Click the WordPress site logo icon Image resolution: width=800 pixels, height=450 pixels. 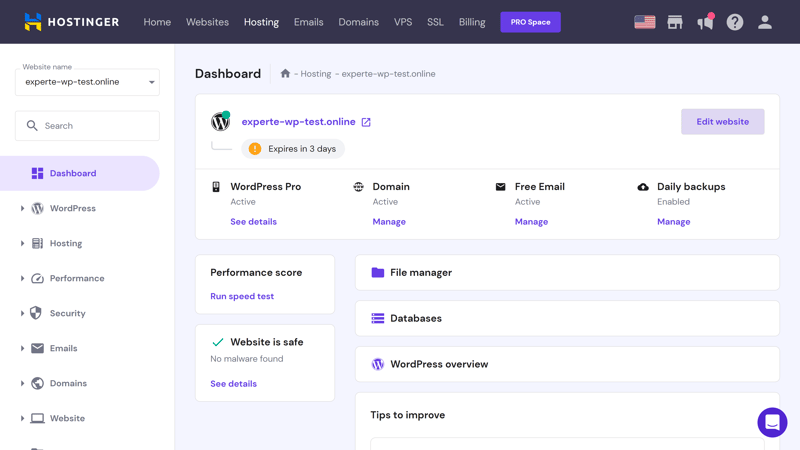(220, 121)
